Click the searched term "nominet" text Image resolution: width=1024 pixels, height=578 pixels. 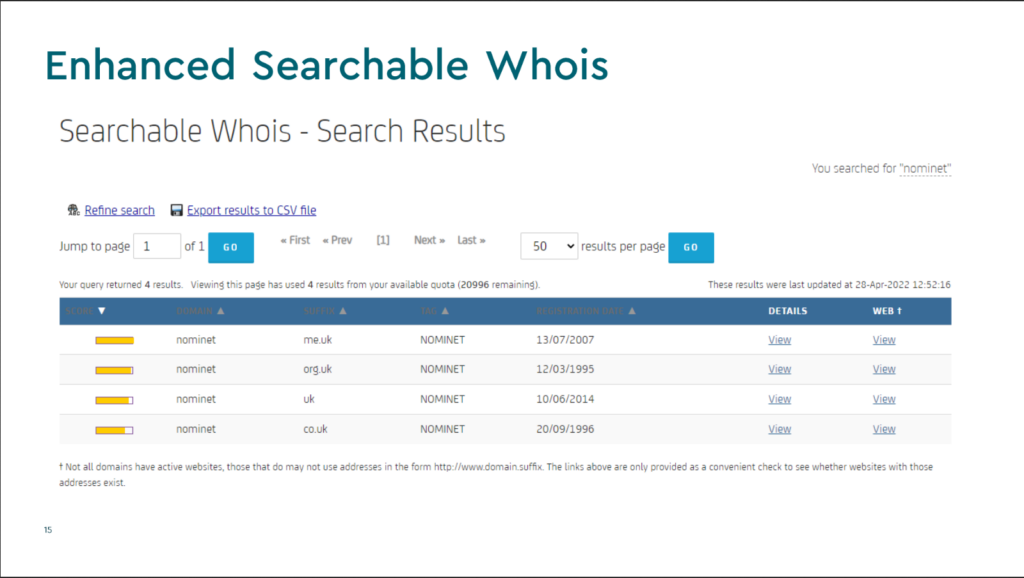click(x=926, y=168)
